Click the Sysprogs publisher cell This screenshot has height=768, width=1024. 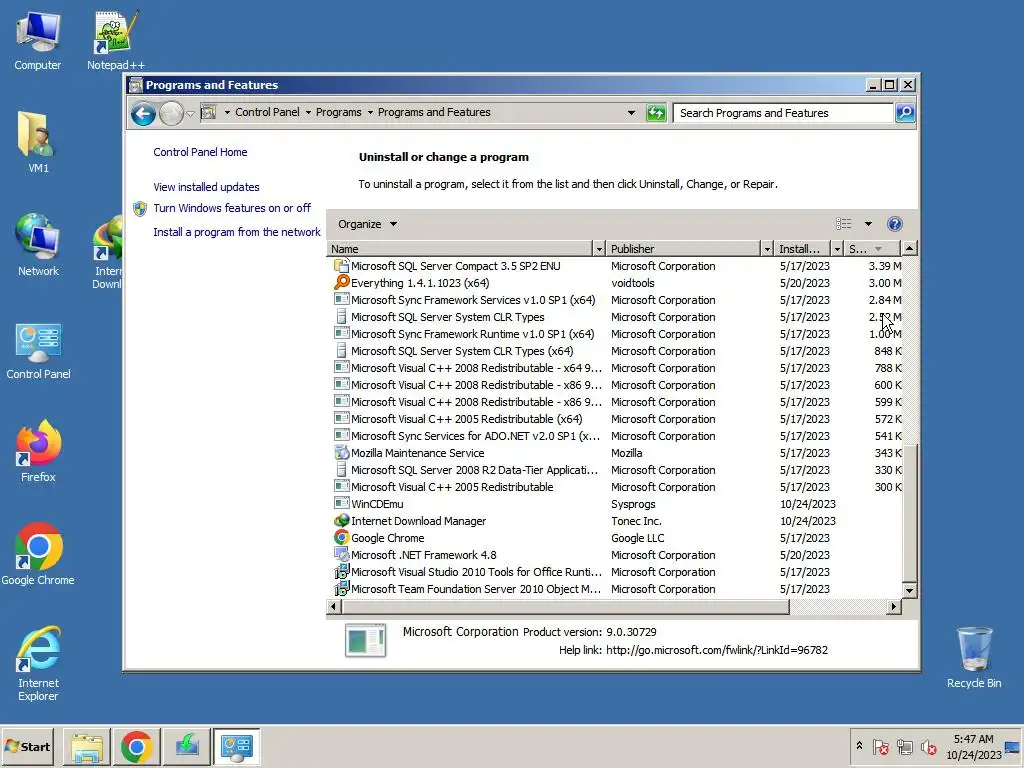(633, 504)
